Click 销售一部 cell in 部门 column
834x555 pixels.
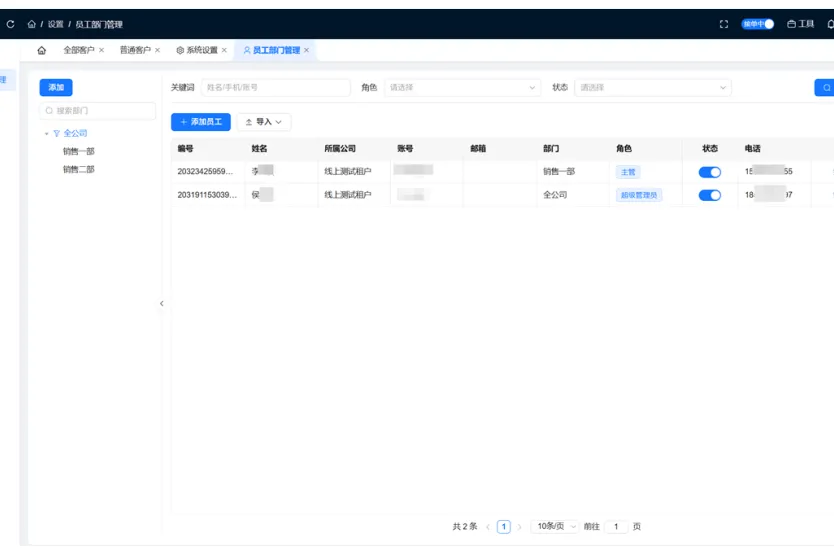(x=559, y=171)
